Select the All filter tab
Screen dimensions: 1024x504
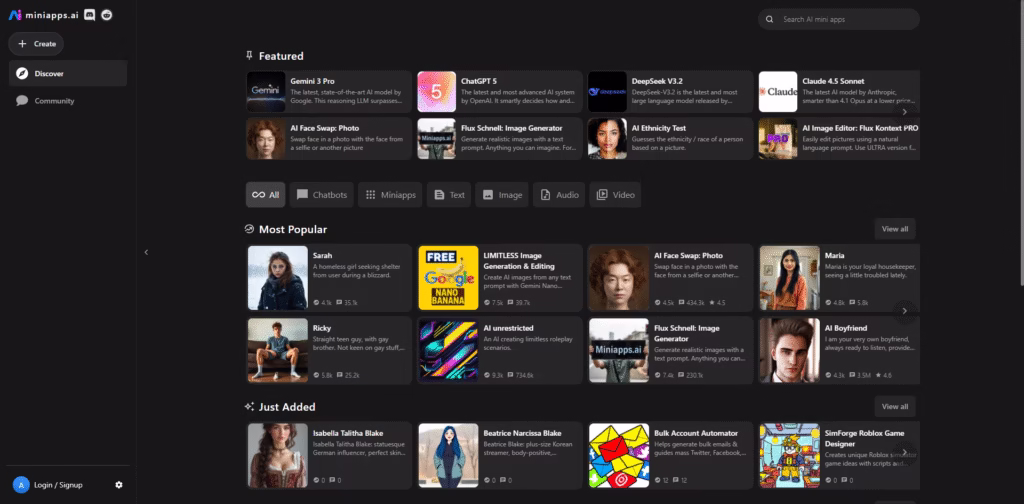[266, 195]
